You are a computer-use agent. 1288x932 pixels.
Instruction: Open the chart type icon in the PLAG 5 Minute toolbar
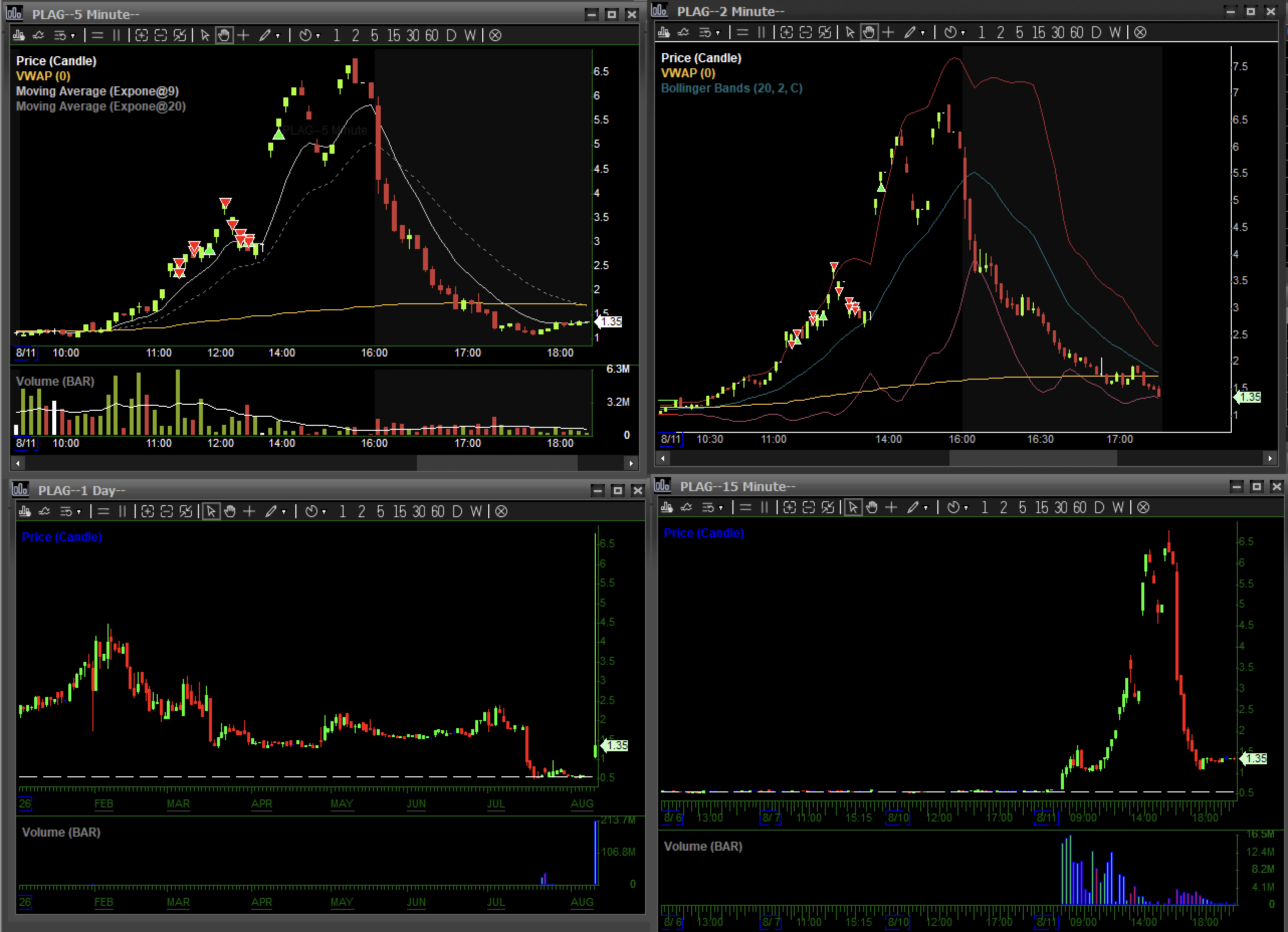tap(19, 35)
